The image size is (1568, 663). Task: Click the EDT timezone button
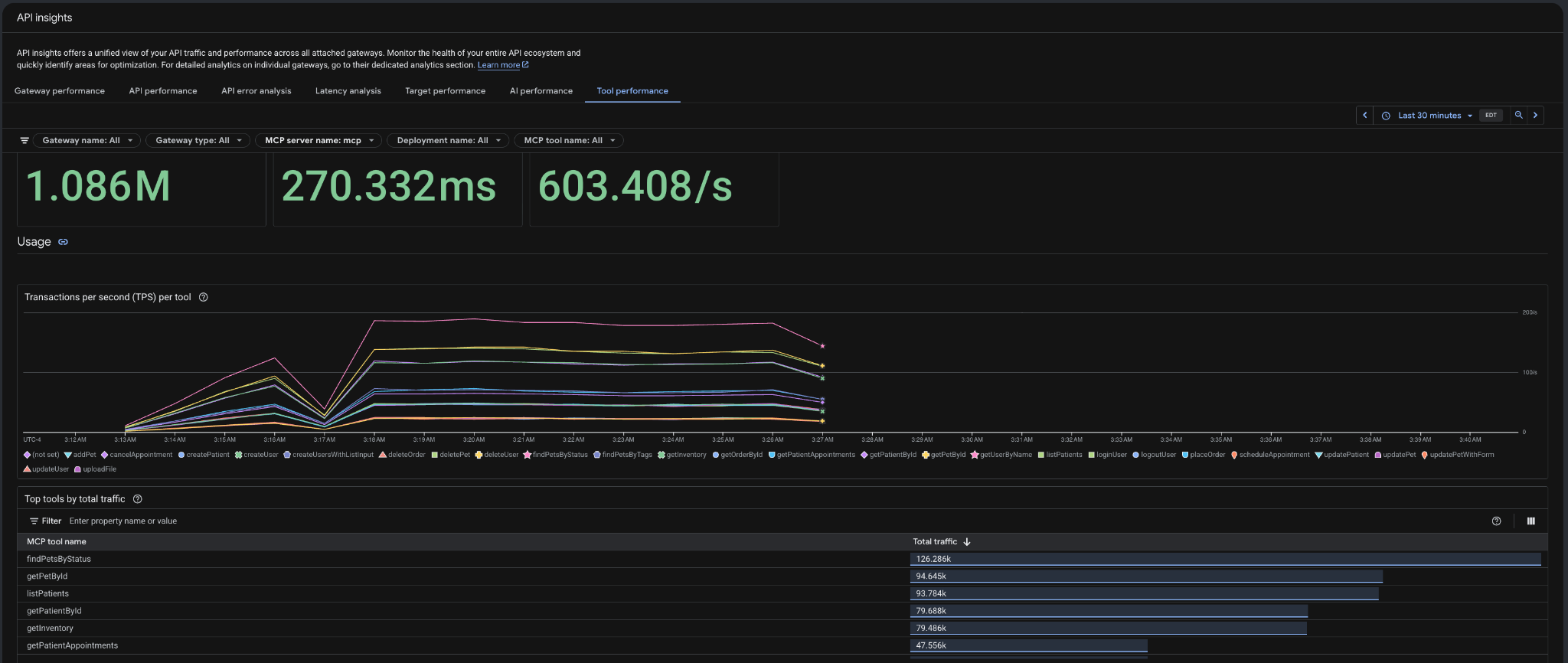click(1491, 116)
